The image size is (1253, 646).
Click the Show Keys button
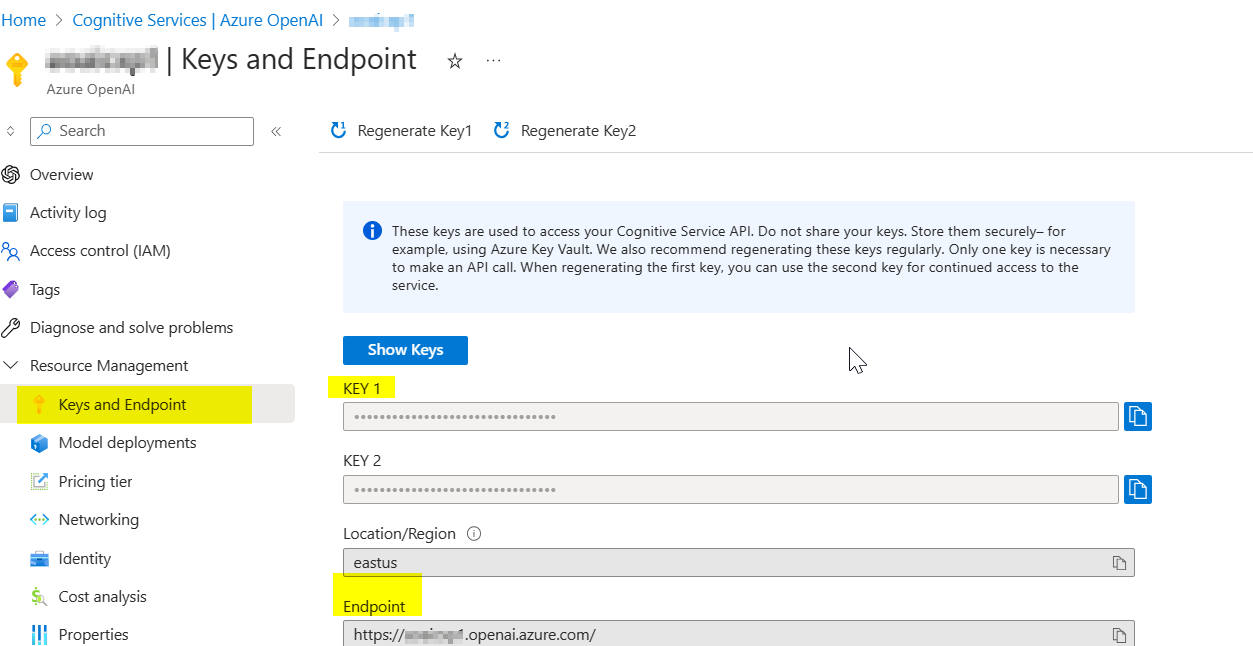[x=405, y=350]
